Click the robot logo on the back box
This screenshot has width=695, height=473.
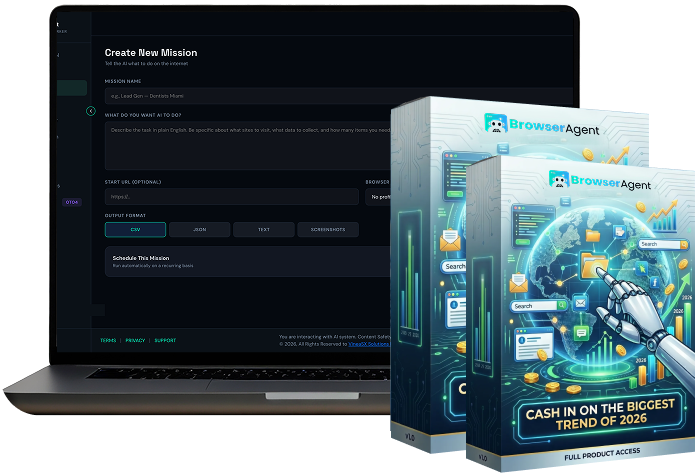click(x=496, y=123)
